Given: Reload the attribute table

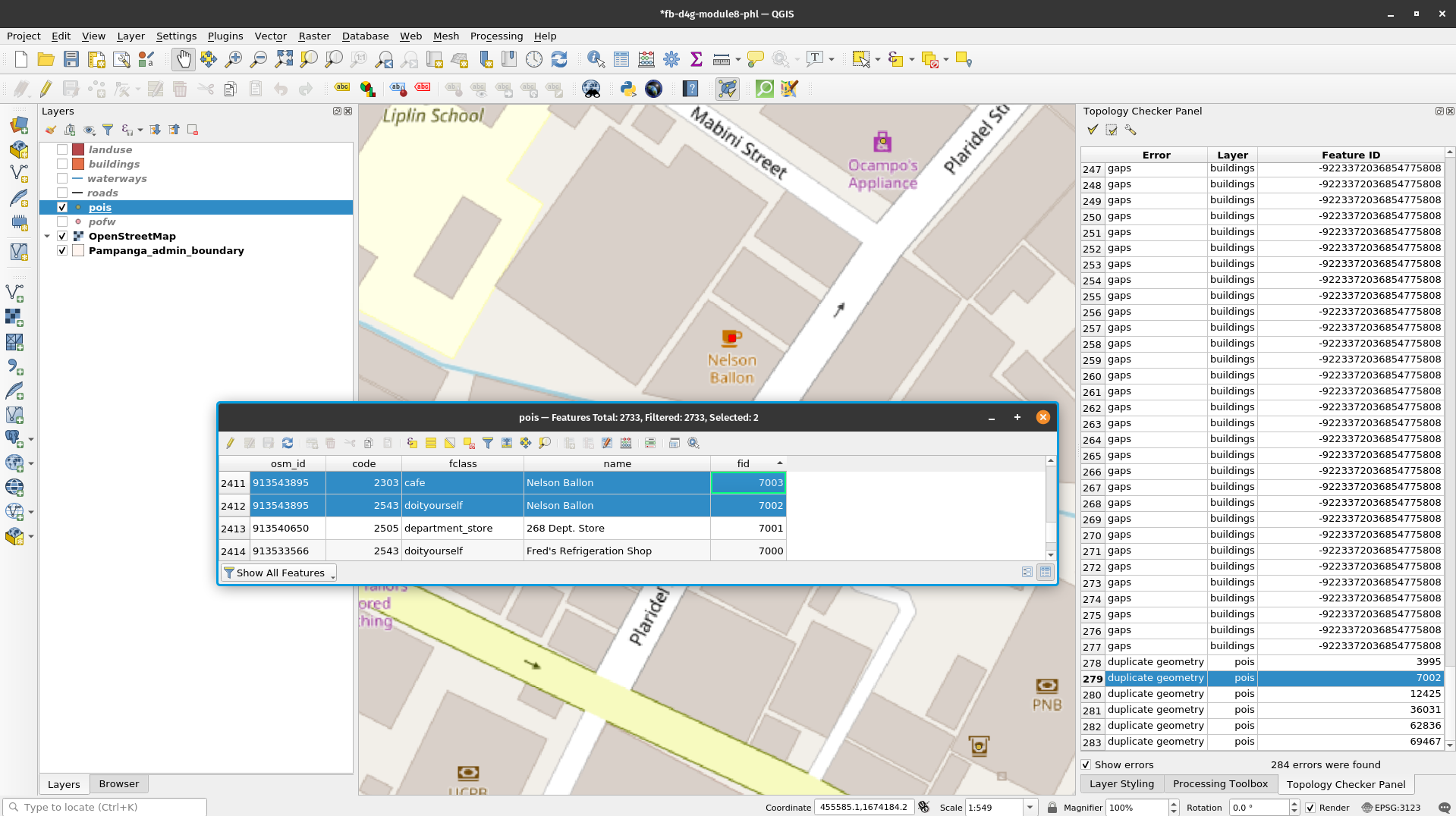Looking at the screenshot, I should point(288,443).
